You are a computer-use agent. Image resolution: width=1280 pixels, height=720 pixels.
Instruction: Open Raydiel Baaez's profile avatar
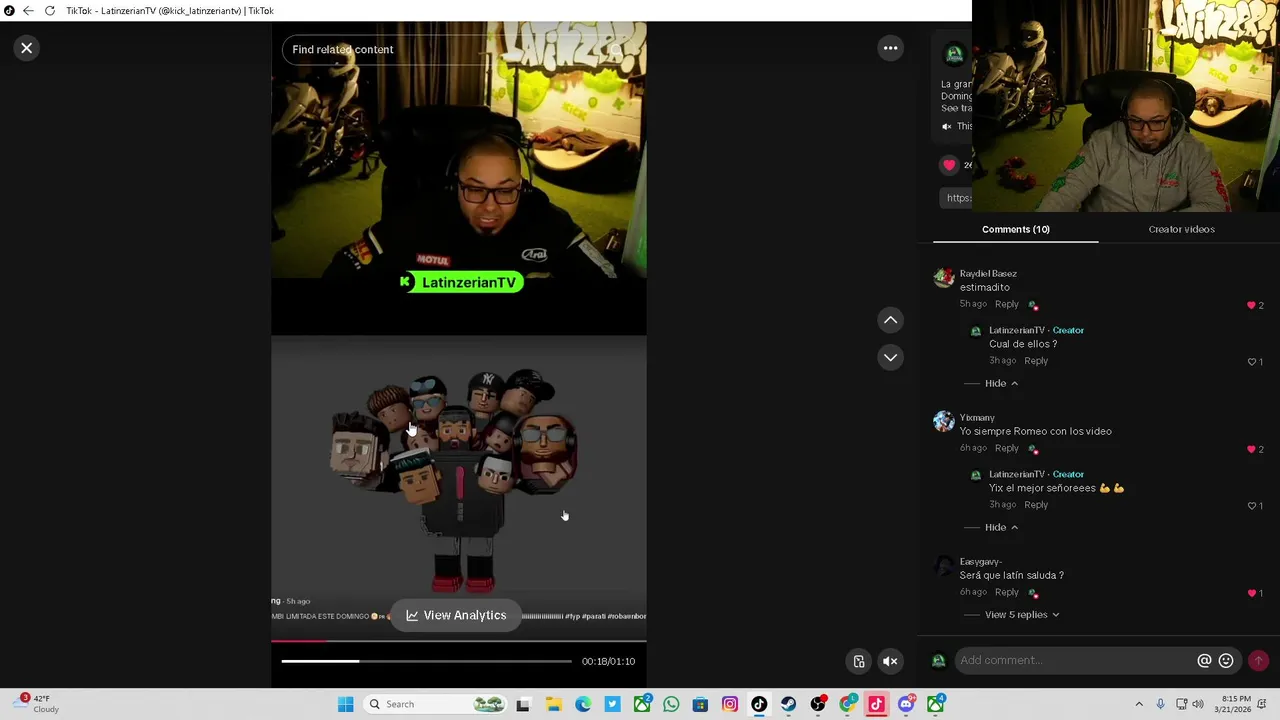tap(944, 278)
